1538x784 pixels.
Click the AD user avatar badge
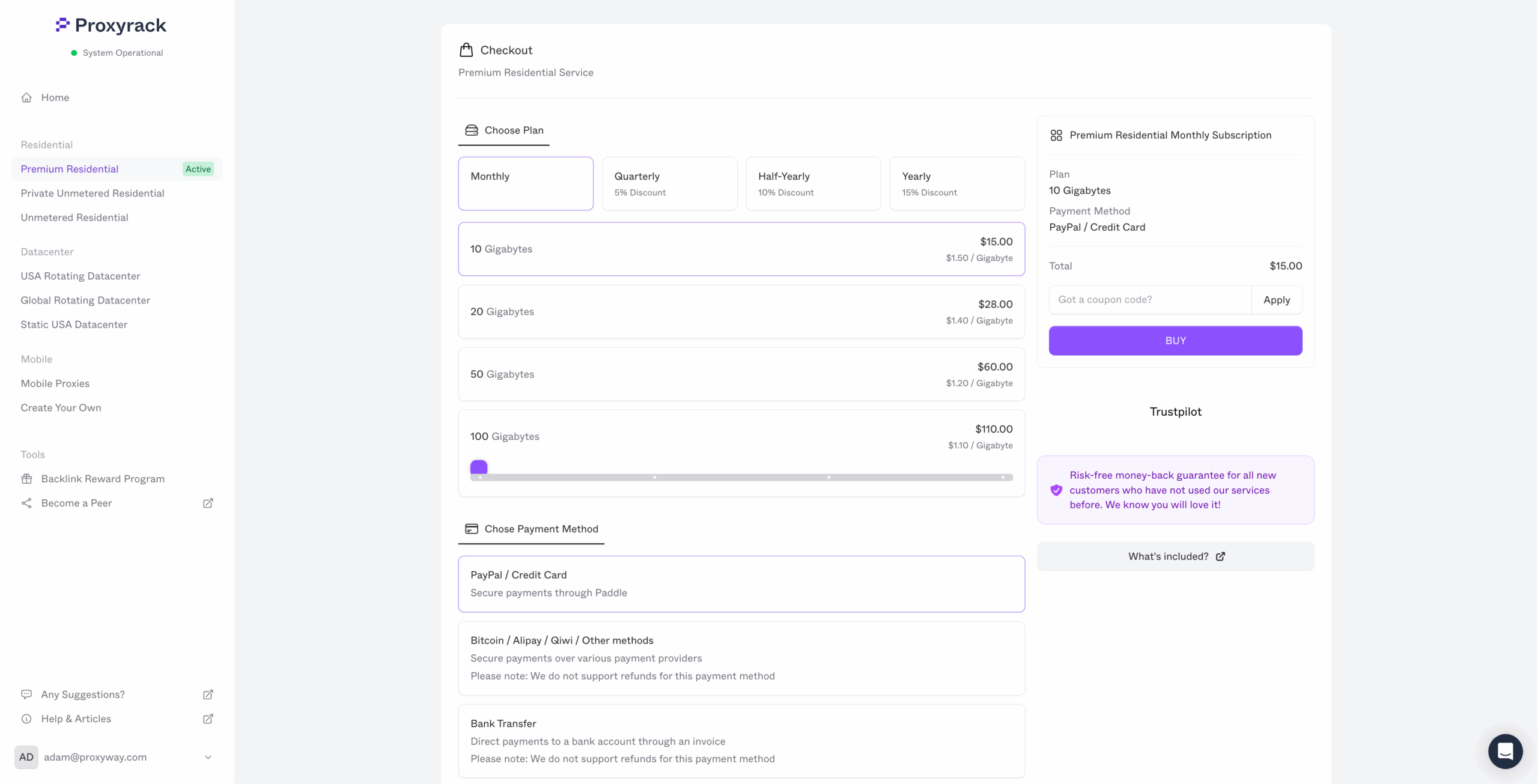click(x=26, y=757)
